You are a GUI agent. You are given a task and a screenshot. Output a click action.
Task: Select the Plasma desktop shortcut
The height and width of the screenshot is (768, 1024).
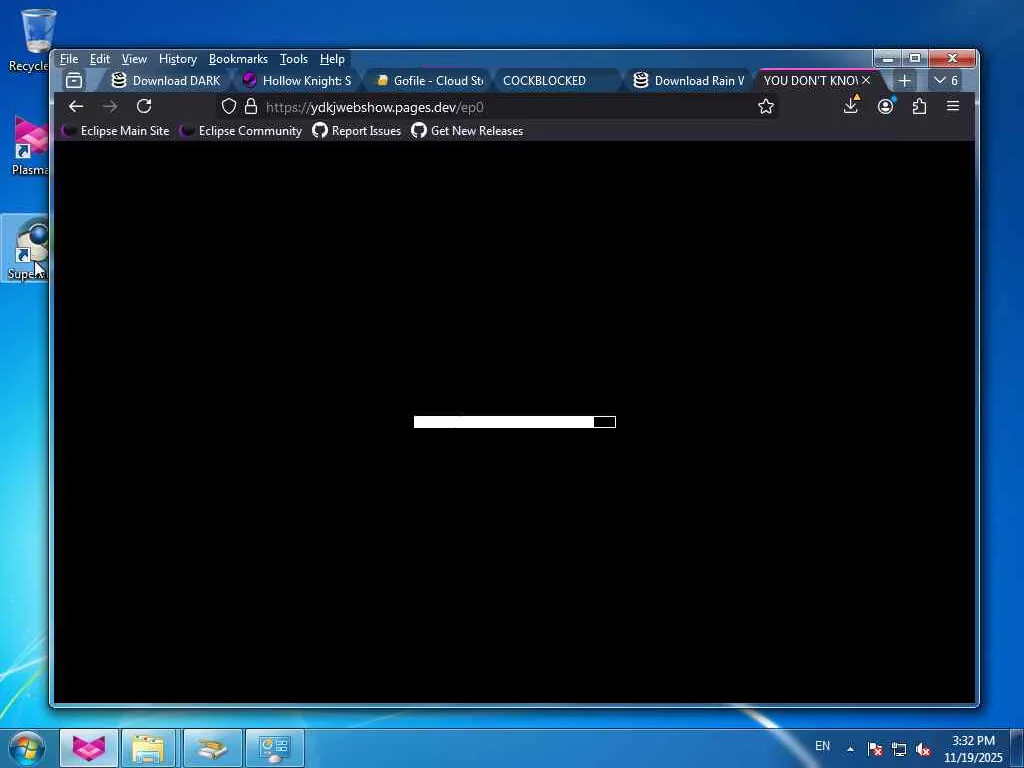(29, 145)
